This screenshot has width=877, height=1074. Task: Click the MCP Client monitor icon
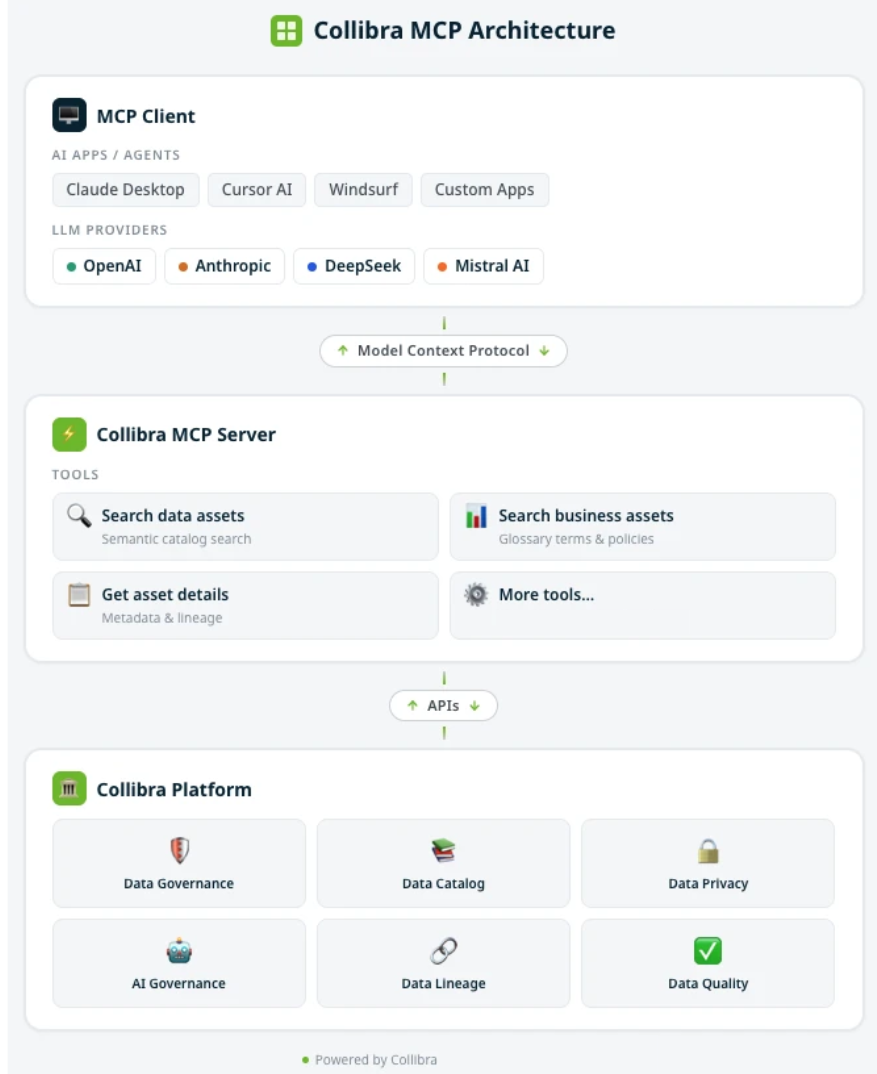69,115
